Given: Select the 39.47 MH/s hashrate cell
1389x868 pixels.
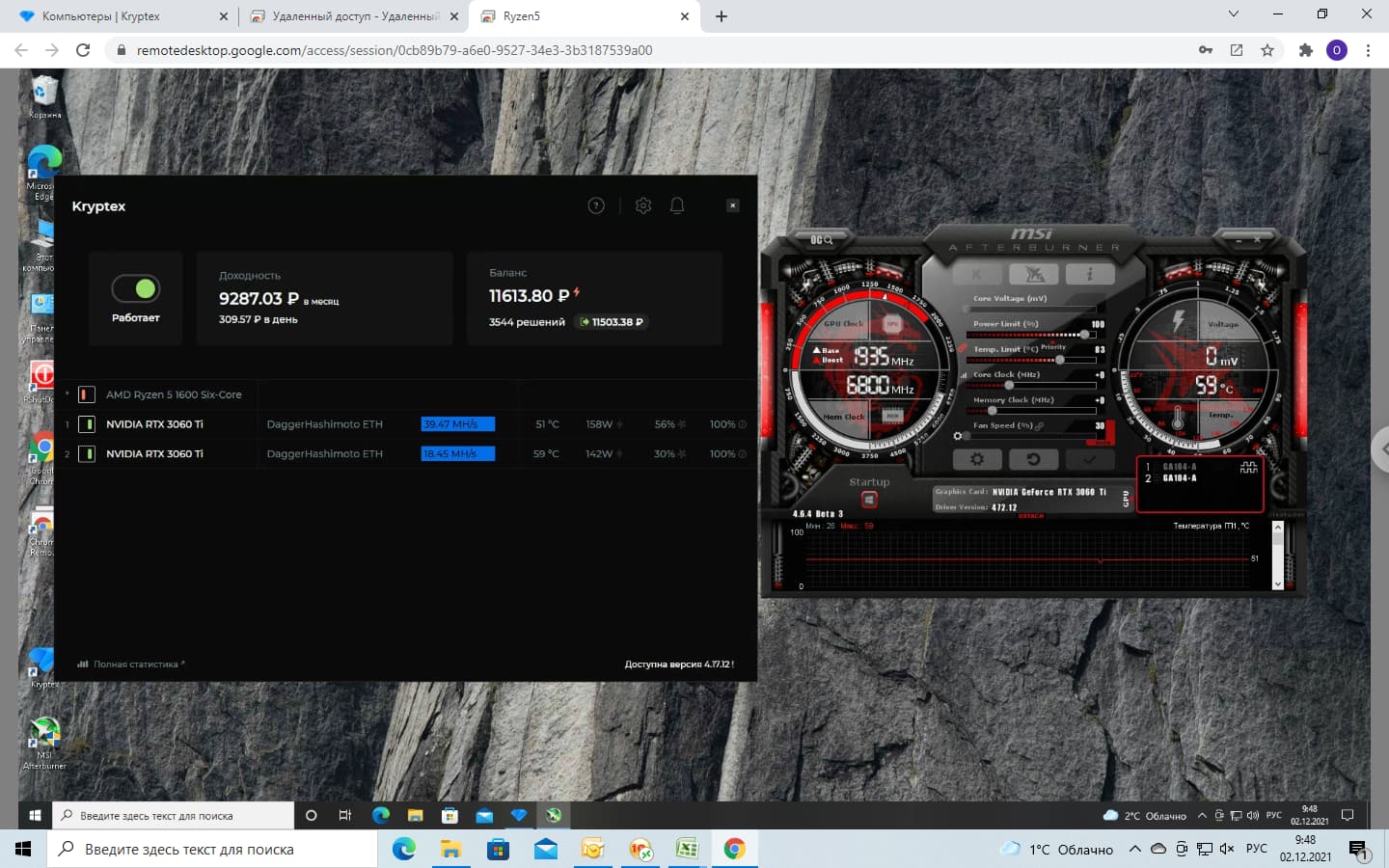Looking at the screenshot, I should click(458, 424).
